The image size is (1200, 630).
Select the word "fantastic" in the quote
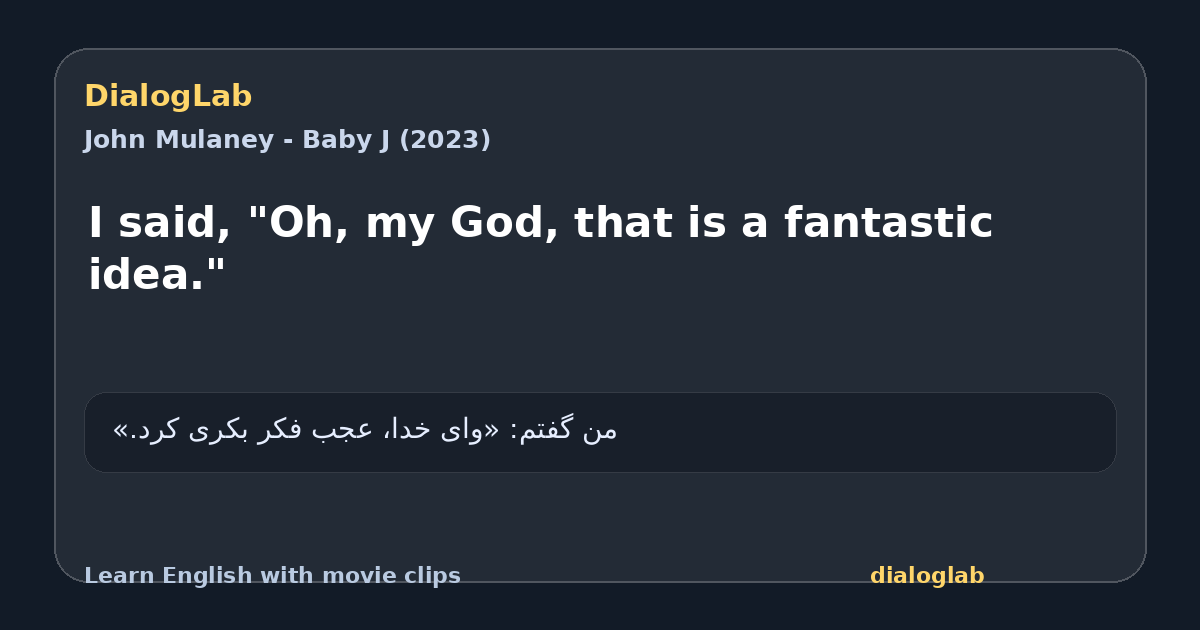click(888, 222)
